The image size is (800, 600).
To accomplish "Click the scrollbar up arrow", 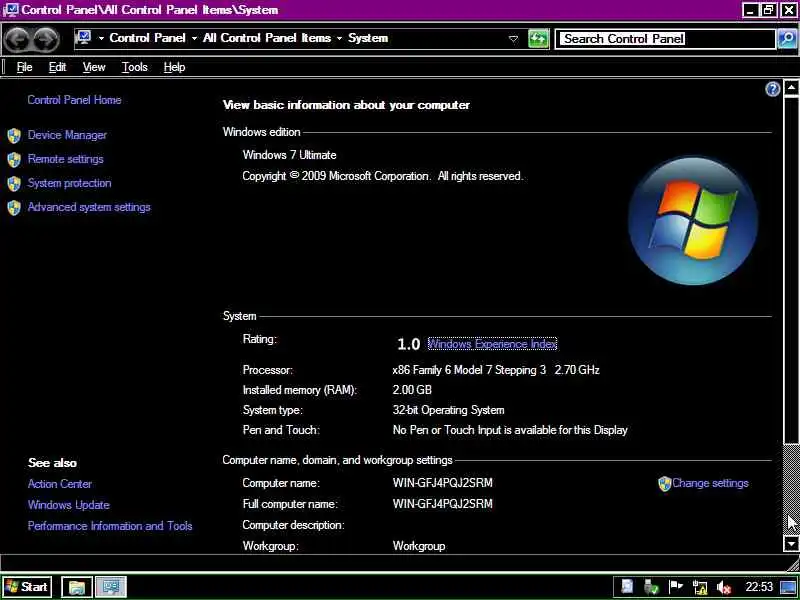I will click(x=791, y=88).
